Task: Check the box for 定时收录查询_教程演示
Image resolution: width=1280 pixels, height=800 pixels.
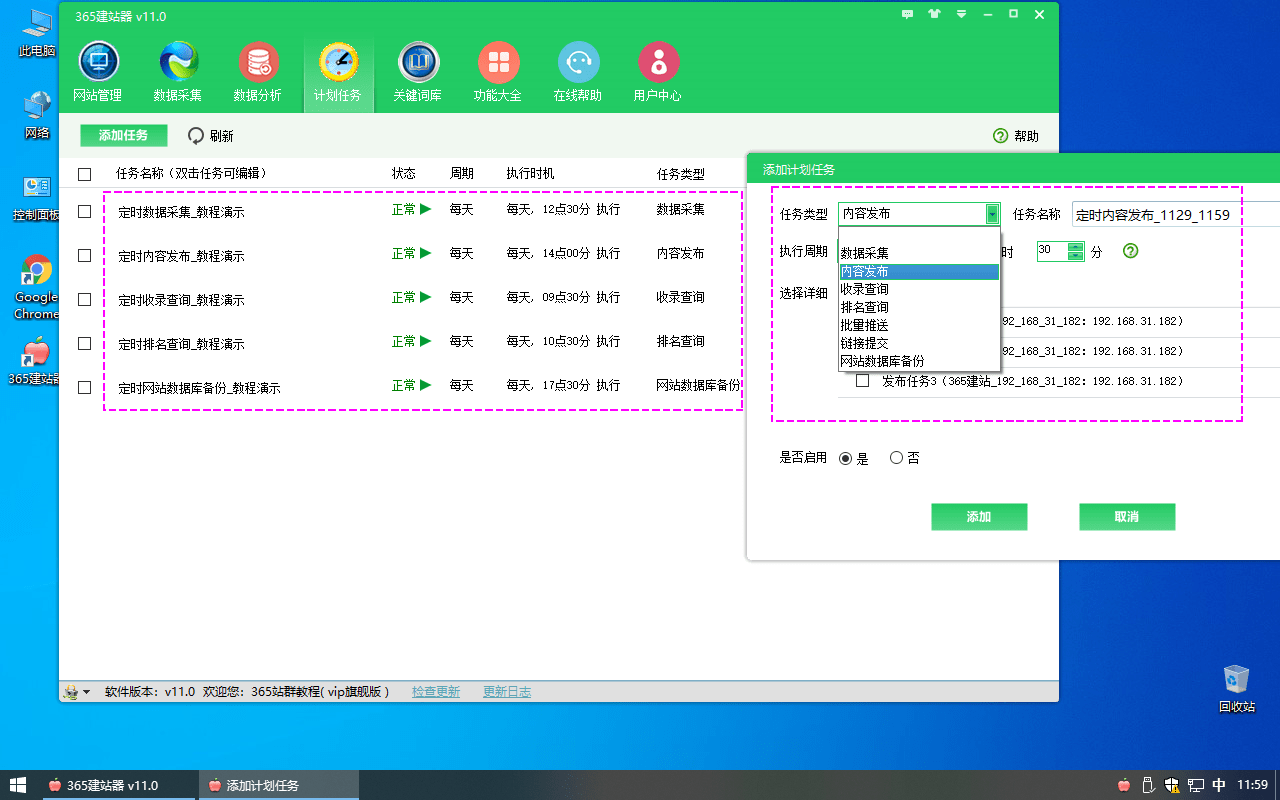Action: (x=84, y=299)
